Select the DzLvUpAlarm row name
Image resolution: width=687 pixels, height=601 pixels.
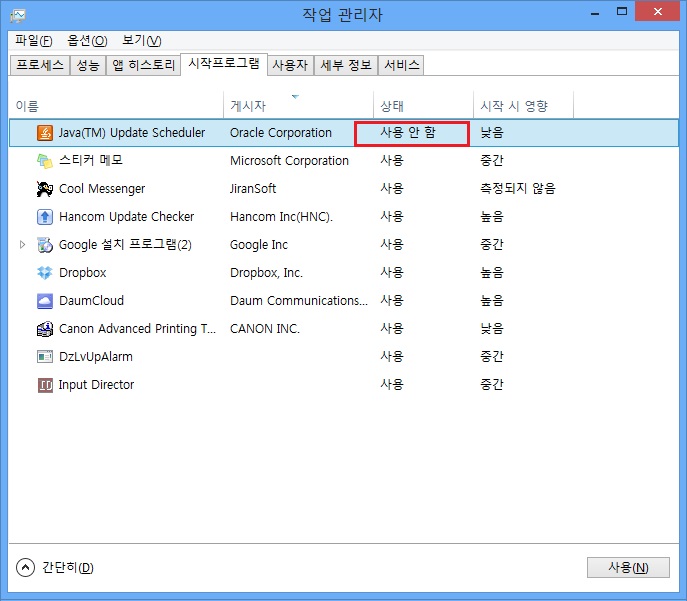[x=96, y=357]
